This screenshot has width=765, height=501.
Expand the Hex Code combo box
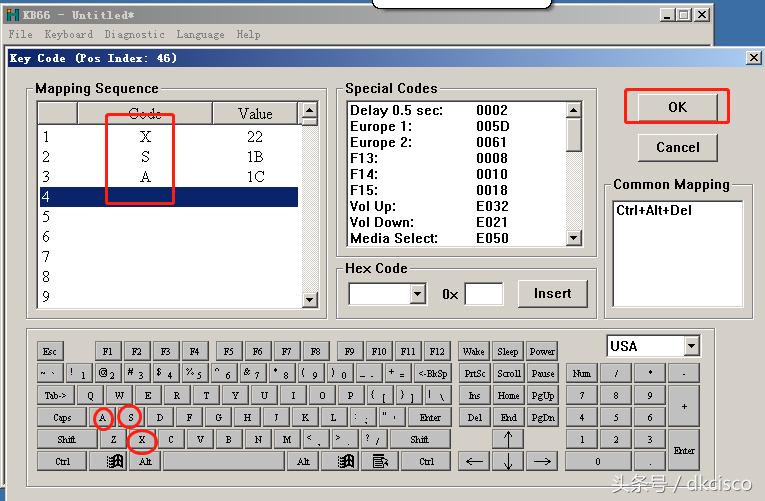[418, 294]
